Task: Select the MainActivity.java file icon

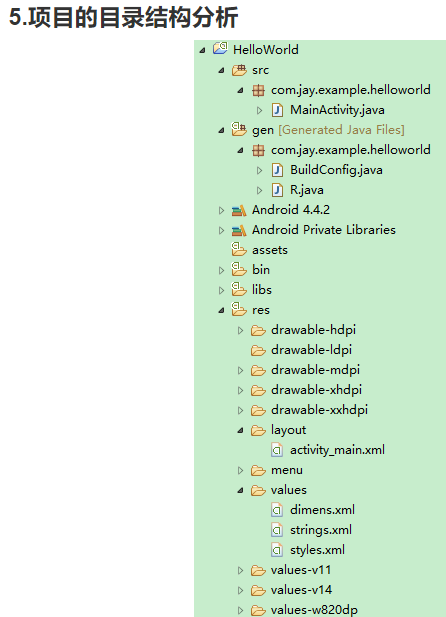Action: 277,110
